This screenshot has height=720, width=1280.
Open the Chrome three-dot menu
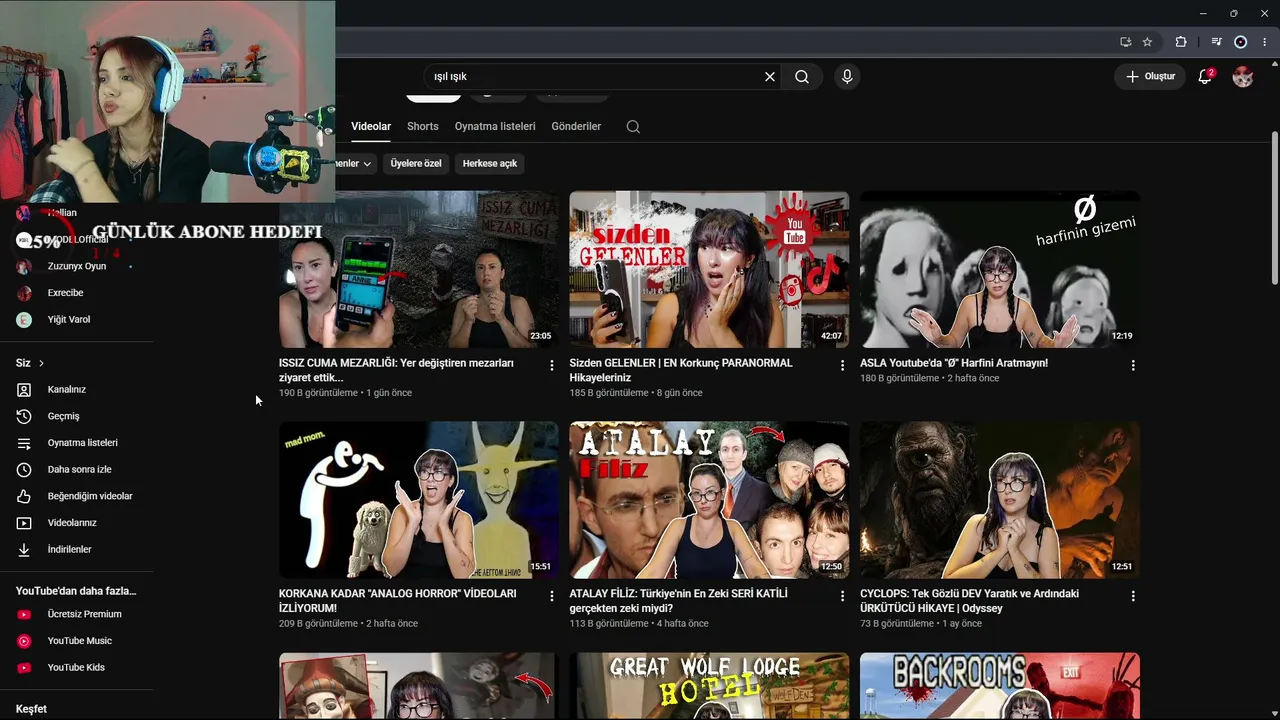click(x=1265, y=42)
